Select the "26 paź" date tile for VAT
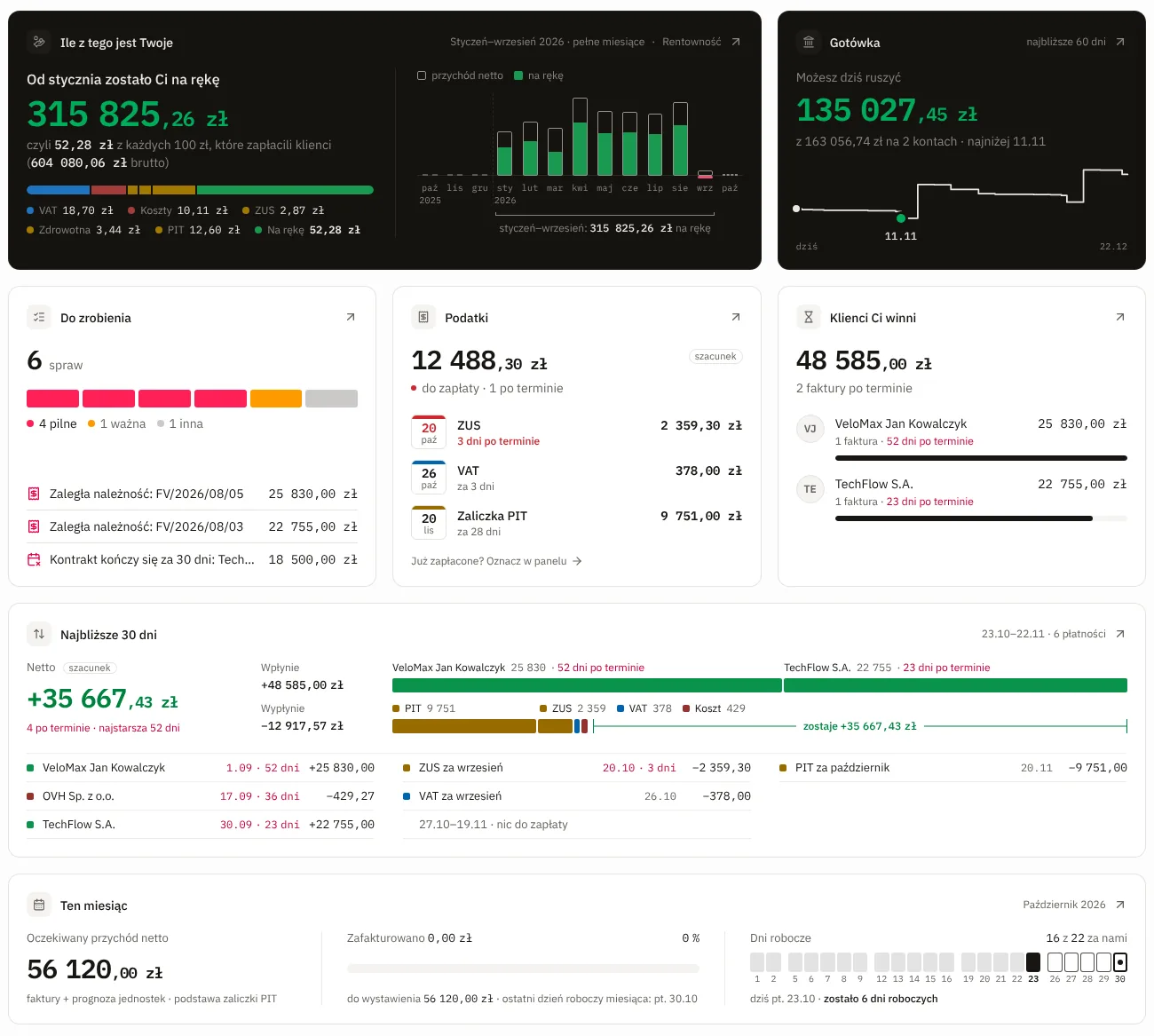1154x1036 pixels. point(429,477)
